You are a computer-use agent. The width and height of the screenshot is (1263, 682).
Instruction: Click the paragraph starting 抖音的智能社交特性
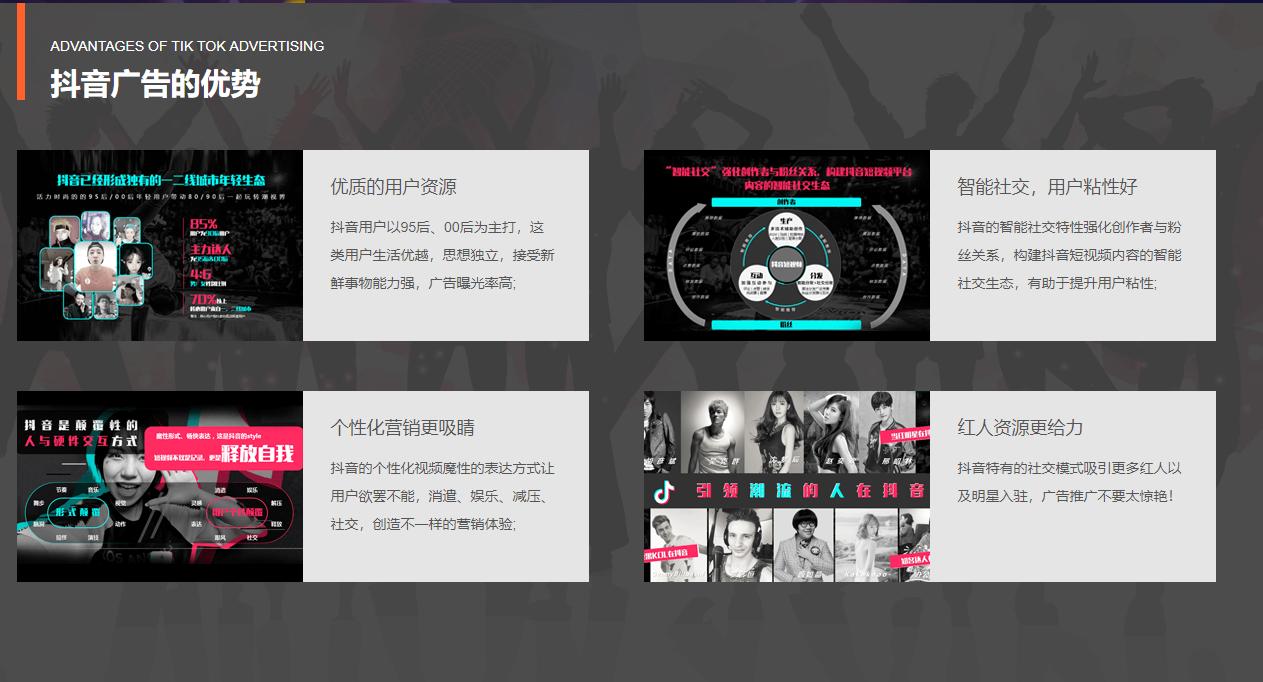pos(1070,255)
